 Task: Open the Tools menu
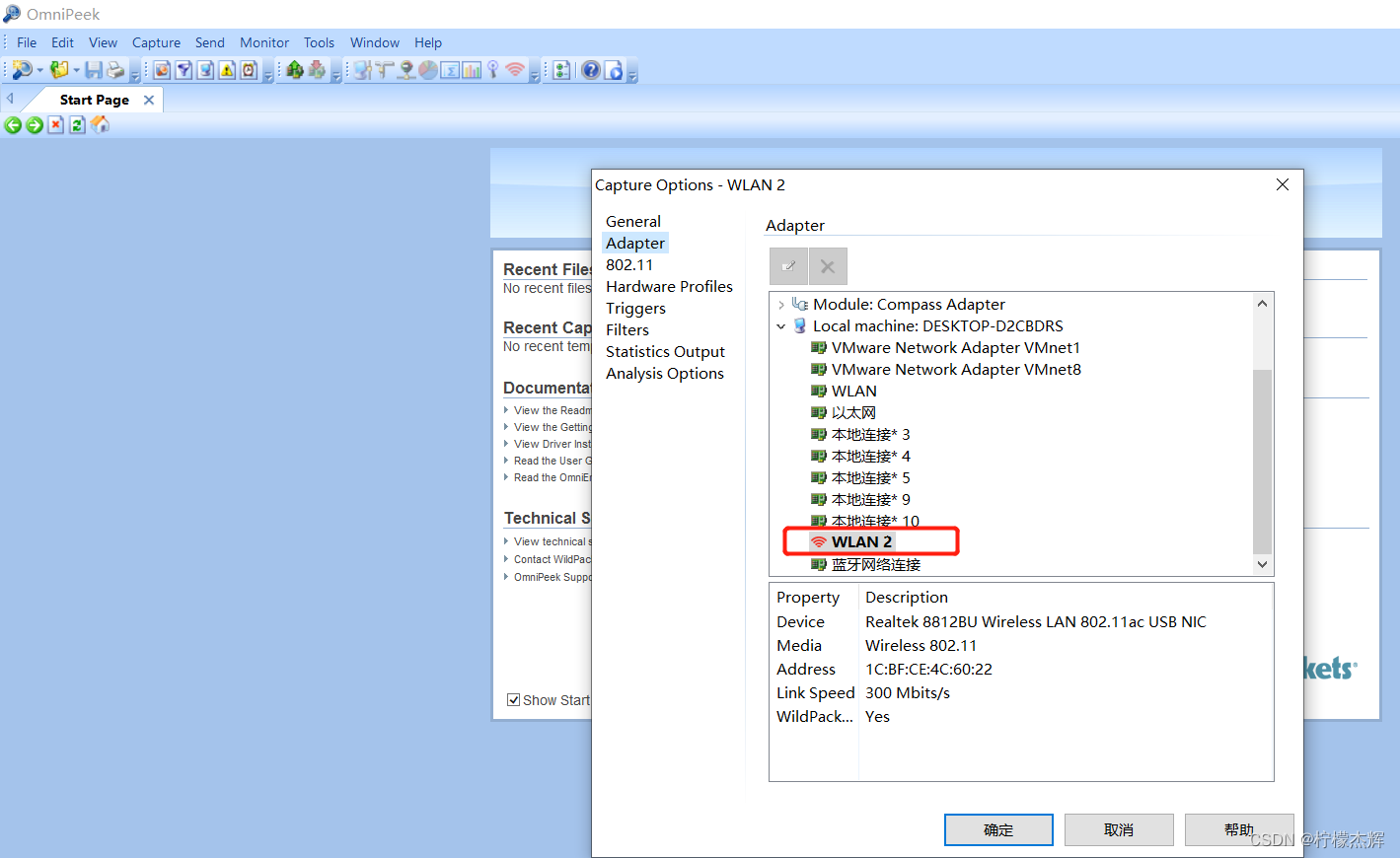[319, 42]
